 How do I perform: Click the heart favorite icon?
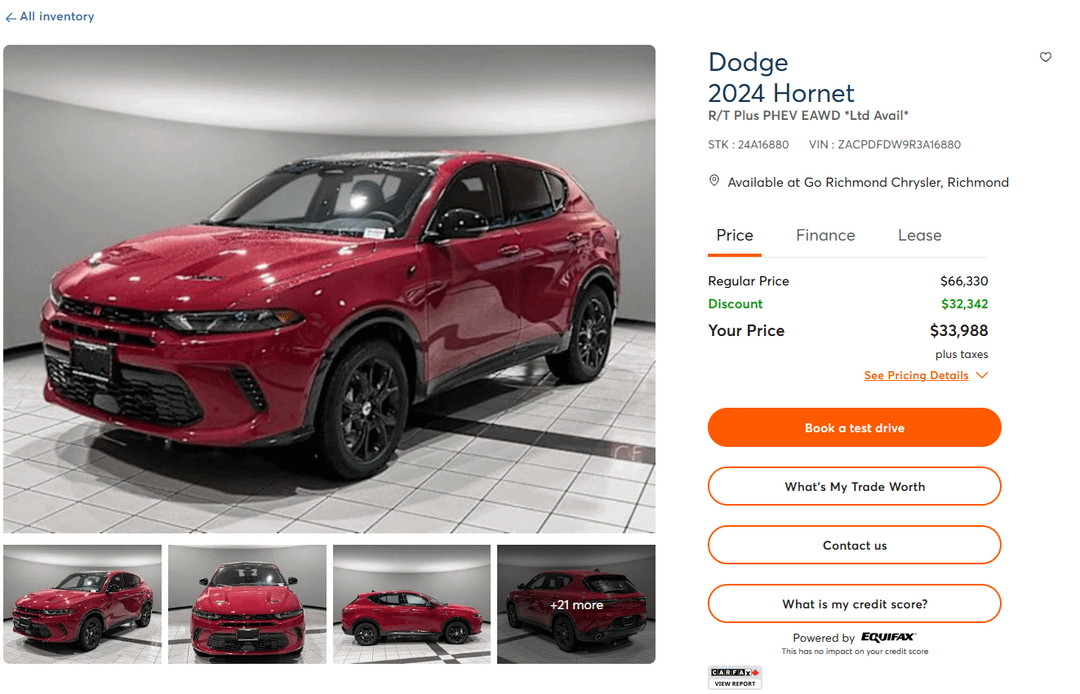[x=1045, y=57]
